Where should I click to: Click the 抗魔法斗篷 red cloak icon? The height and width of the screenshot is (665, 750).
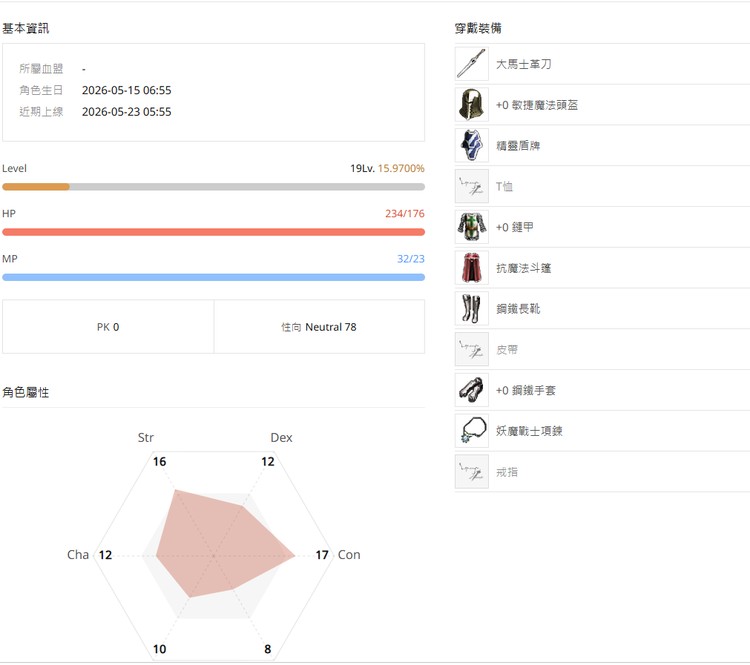pos(472,268)
